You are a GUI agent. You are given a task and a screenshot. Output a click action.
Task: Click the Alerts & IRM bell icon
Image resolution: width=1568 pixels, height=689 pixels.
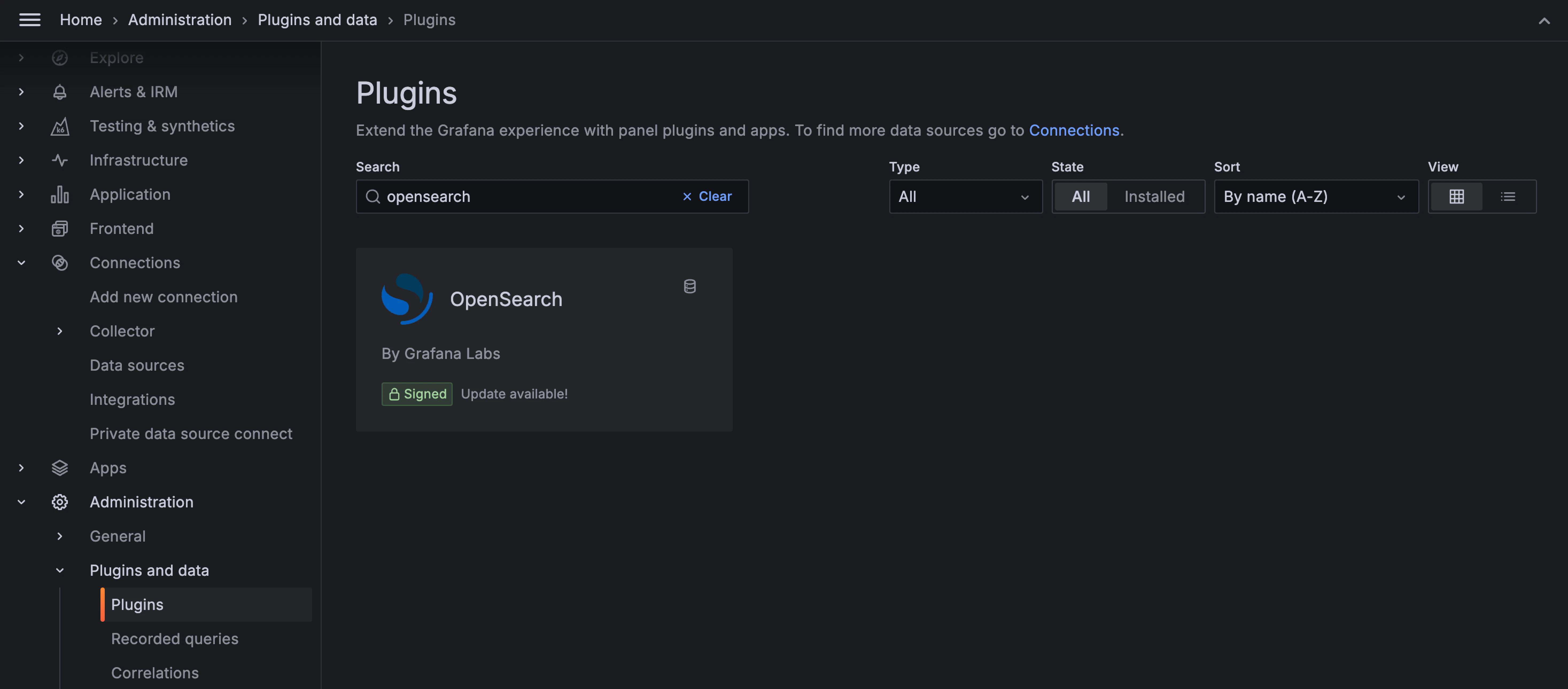59,92
